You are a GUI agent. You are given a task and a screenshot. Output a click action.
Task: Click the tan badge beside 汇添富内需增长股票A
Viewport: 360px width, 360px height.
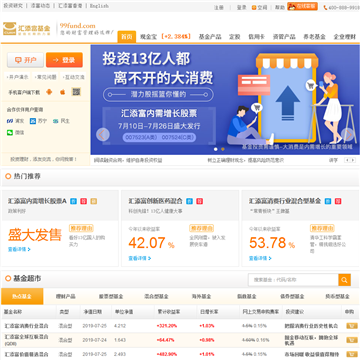coord(94,201)
